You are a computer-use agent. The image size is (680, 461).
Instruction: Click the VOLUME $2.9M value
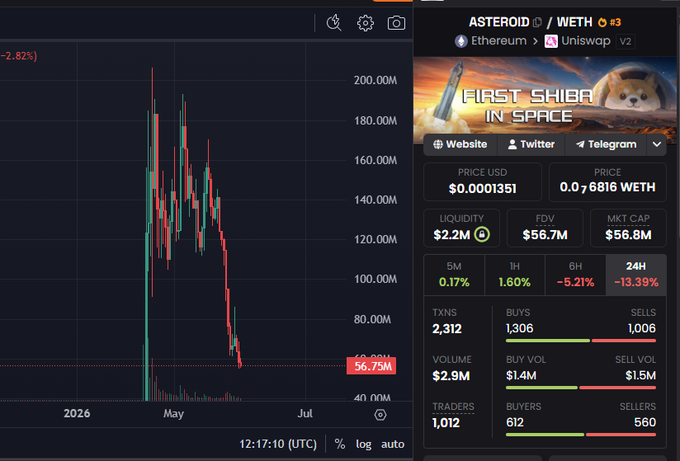pos(451,376)
